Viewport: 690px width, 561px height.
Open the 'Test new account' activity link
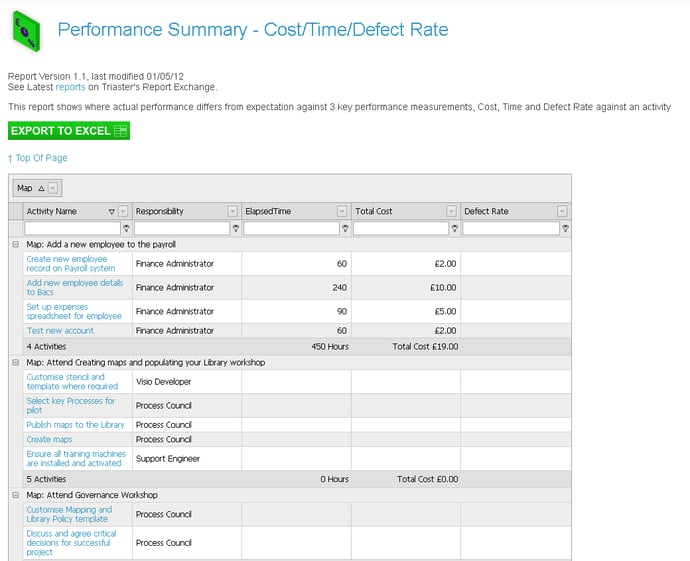click(60, 330)
